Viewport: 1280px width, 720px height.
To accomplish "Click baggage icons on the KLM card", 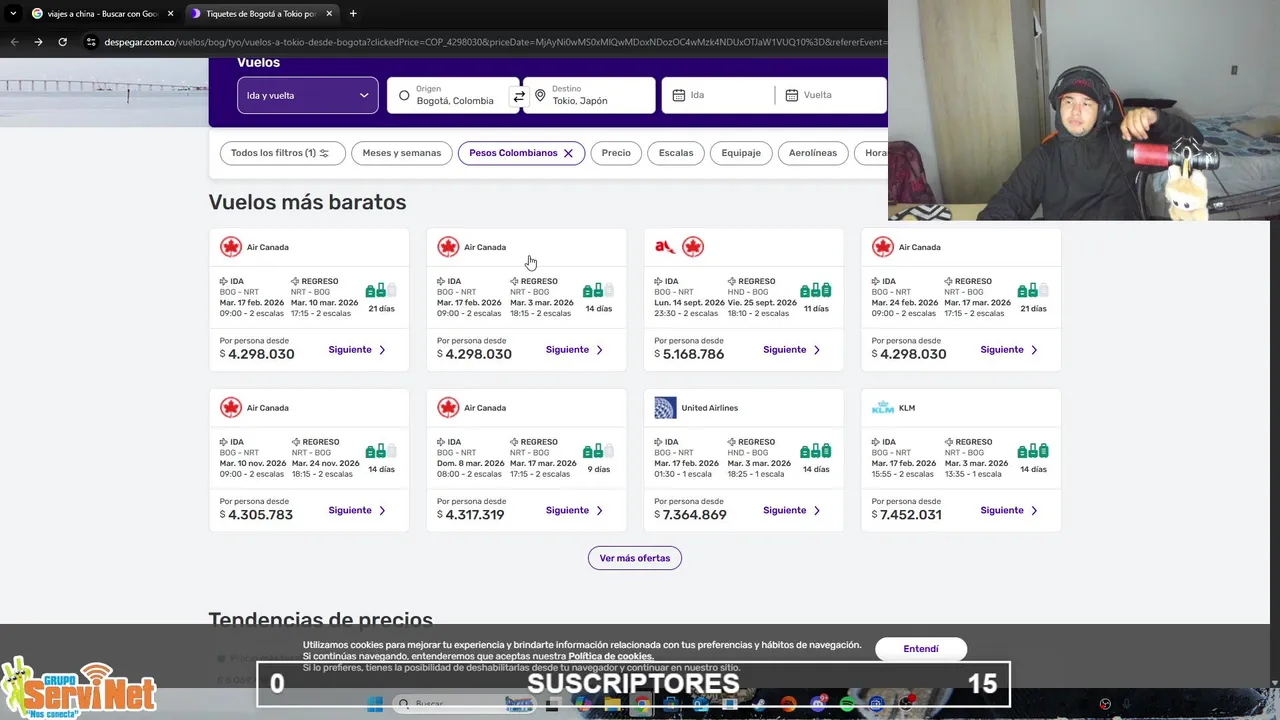I will click(x=1033, y=451).
